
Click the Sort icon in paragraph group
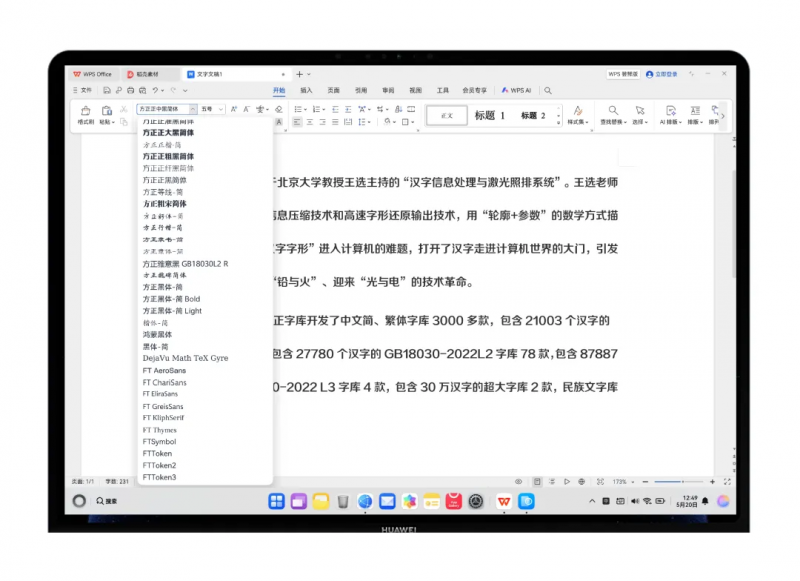coord(398,109)
